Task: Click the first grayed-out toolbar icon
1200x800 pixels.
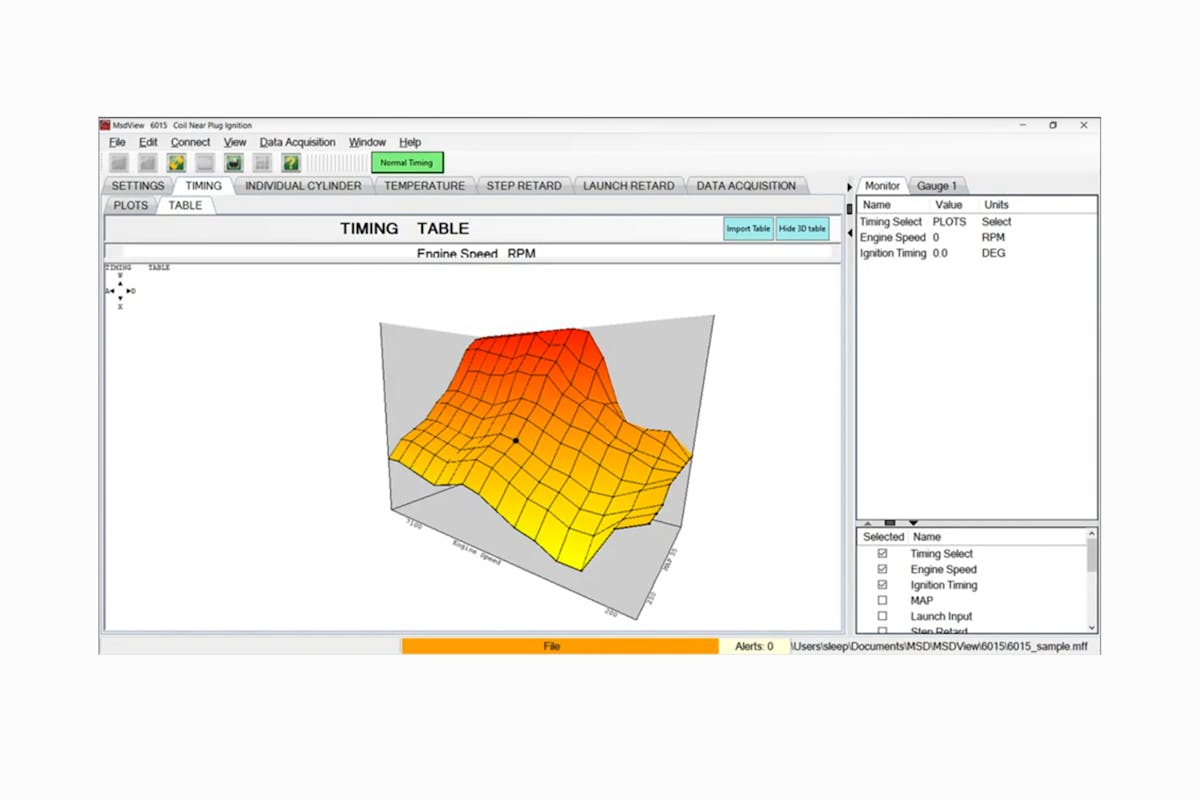Action: pyautogui.click(x=119, y=162)
